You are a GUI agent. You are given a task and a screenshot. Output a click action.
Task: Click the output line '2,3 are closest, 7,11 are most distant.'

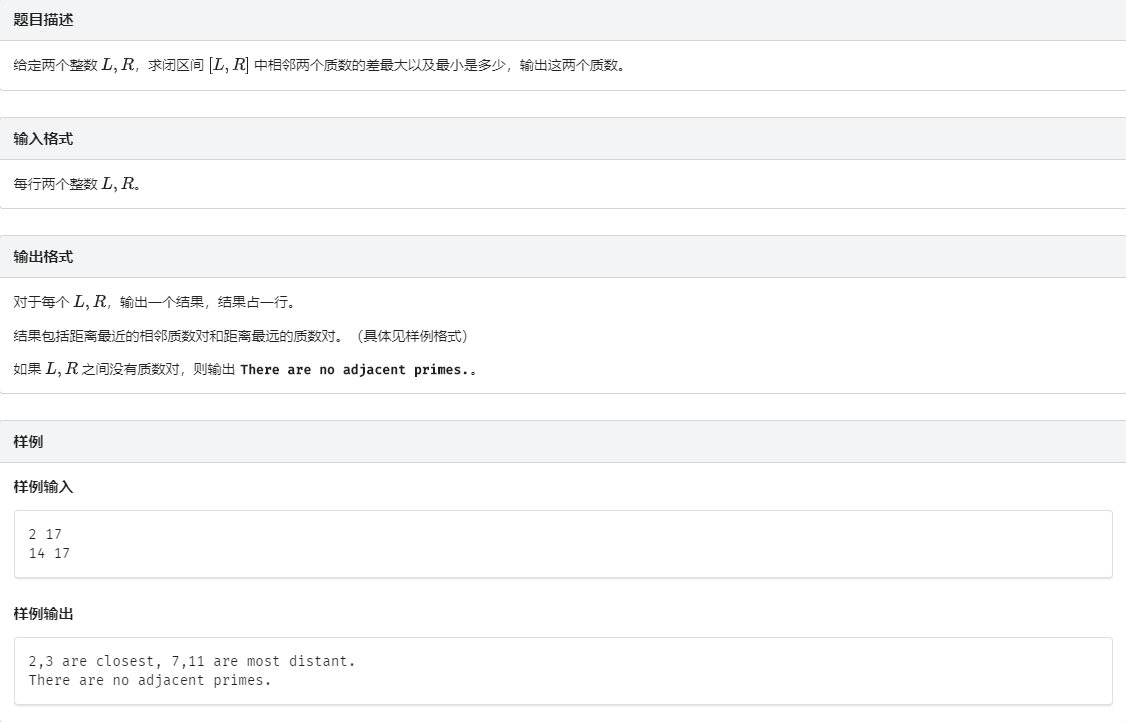(x=193, y=660)
